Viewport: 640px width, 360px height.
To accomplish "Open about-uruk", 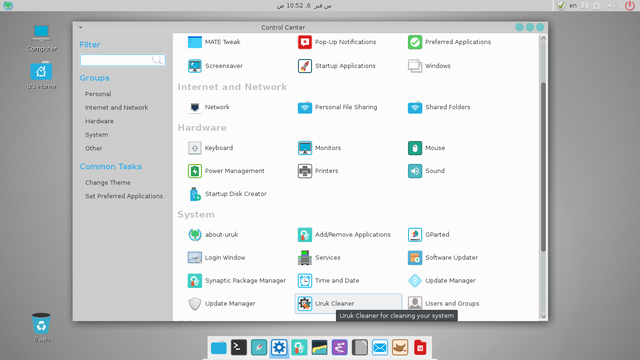I will pos(213,235).
